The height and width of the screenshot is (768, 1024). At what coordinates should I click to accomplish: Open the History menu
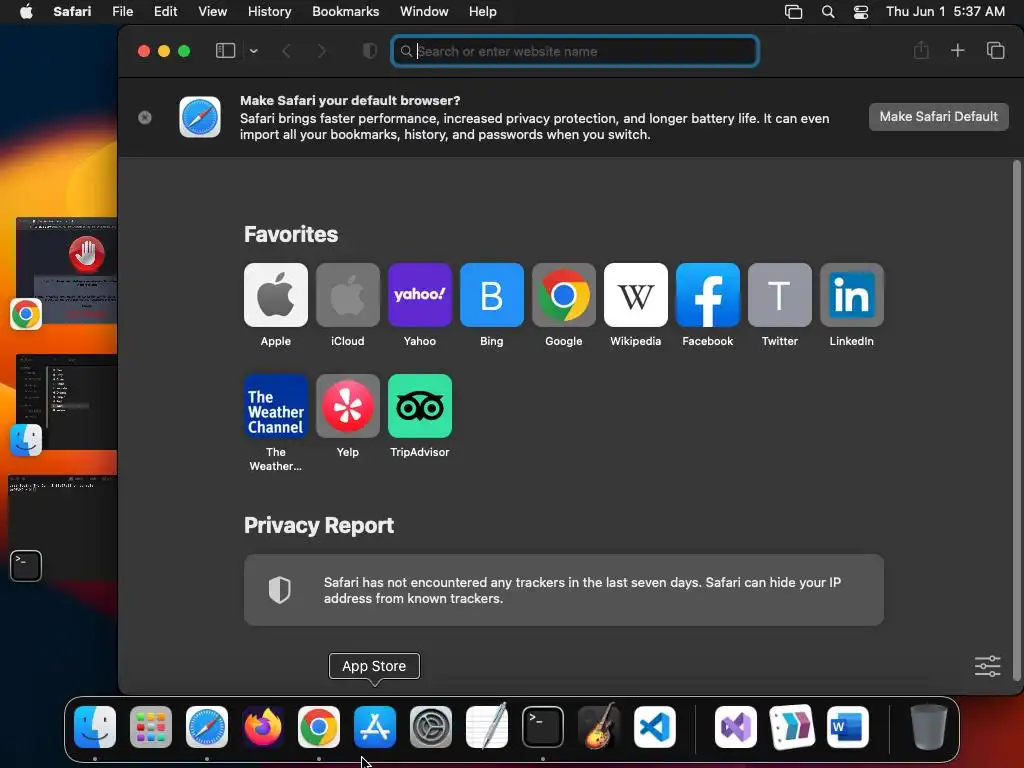tap(269, 12)
